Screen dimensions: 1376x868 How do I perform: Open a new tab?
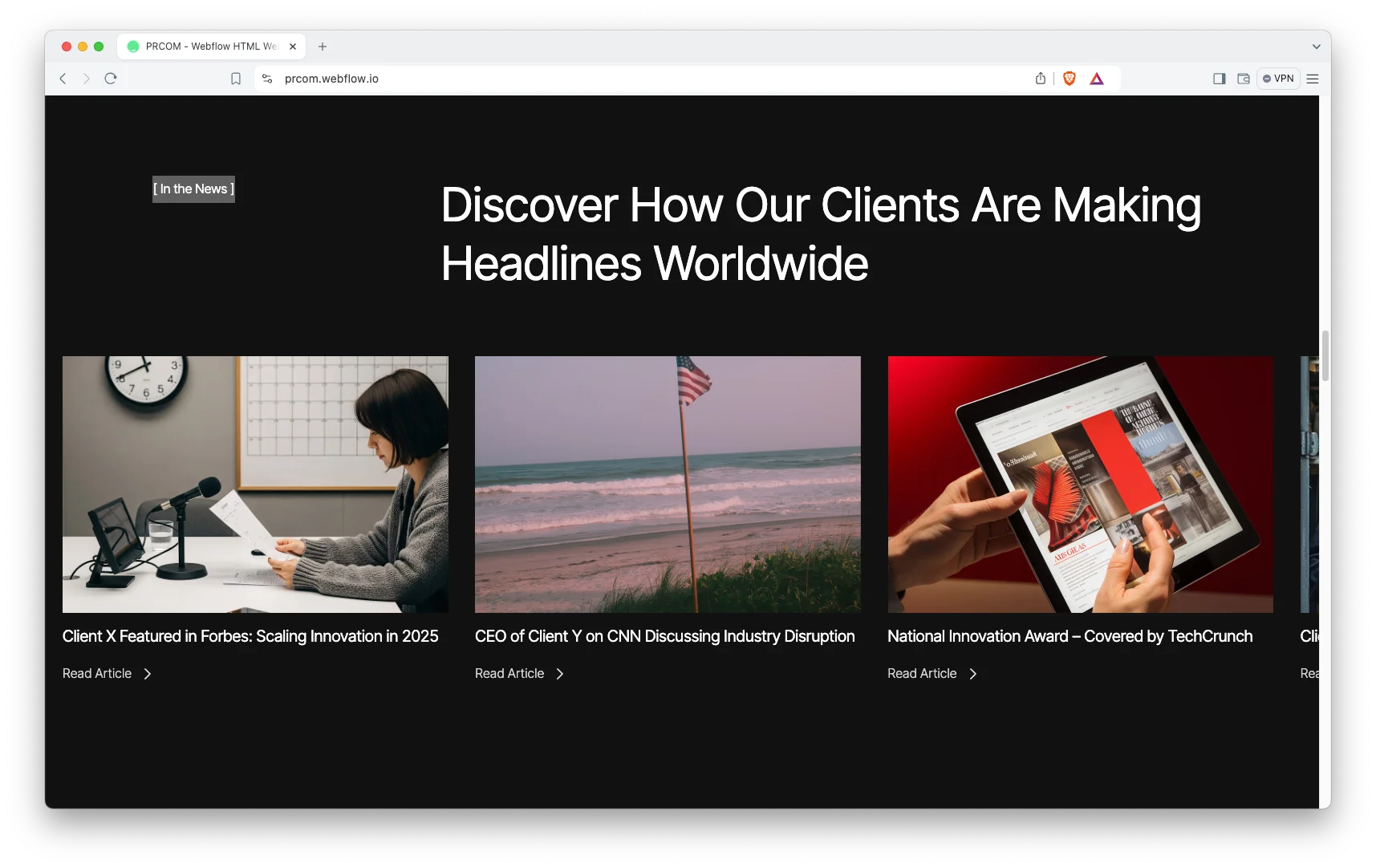323,47
